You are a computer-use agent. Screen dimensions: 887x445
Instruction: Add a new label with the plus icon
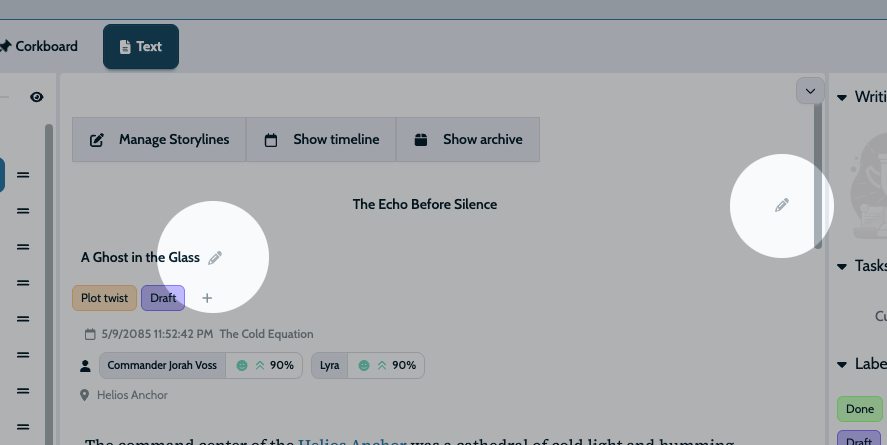point(207,298)
